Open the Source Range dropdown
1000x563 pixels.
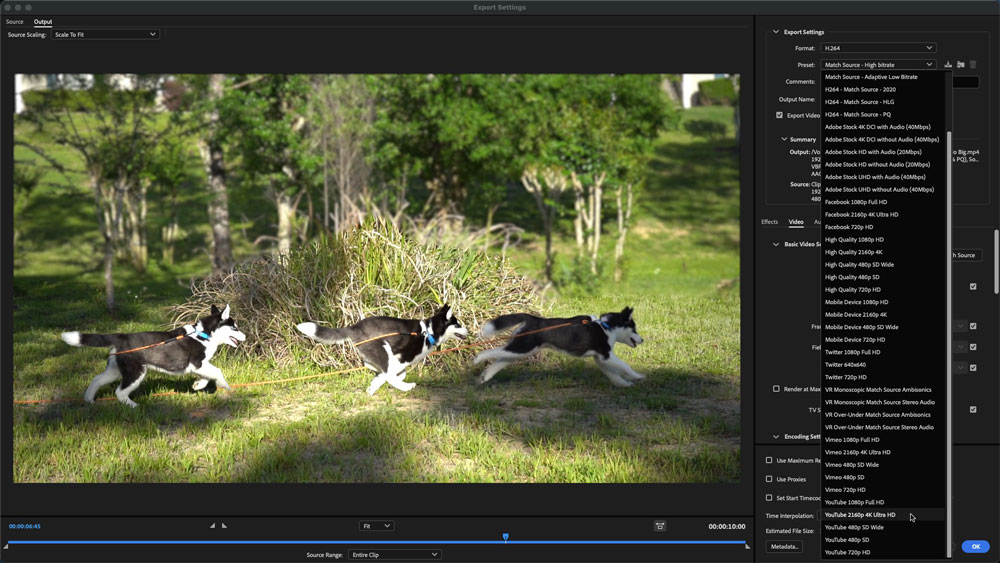tap(395, 554)
